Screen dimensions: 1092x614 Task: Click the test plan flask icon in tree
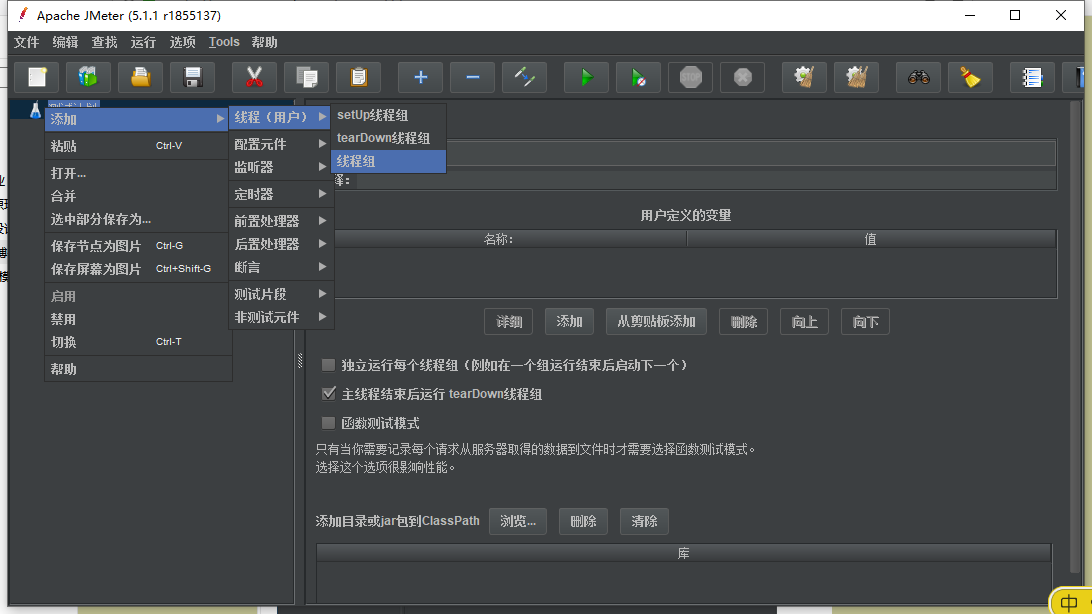35,109
